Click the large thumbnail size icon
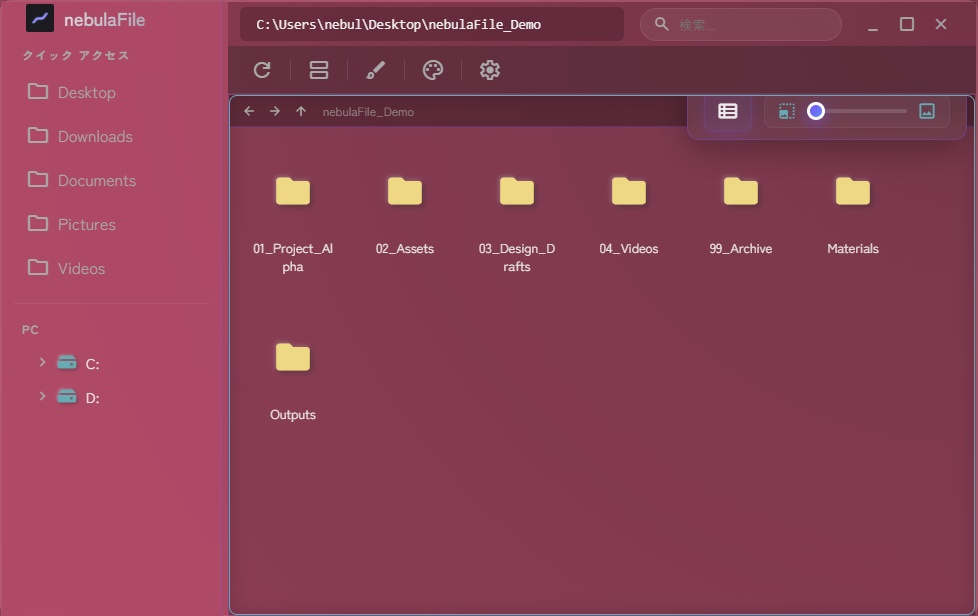The height and width of the screenshot is (616, 978). pyautogui.click(x=927, y=111)
